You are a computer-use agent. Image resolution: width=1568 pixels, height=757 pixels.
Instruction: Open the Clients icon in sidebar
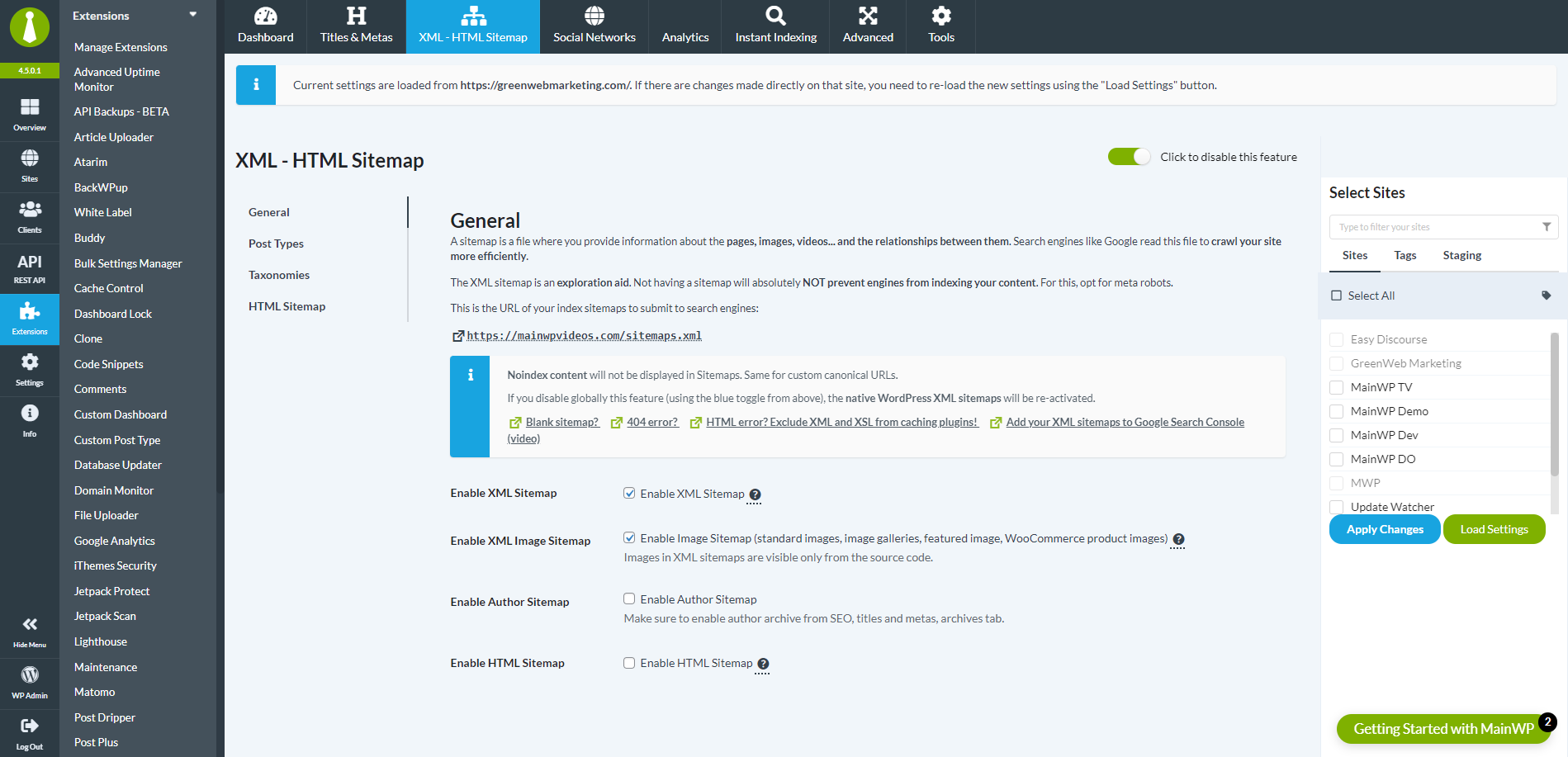30,217
